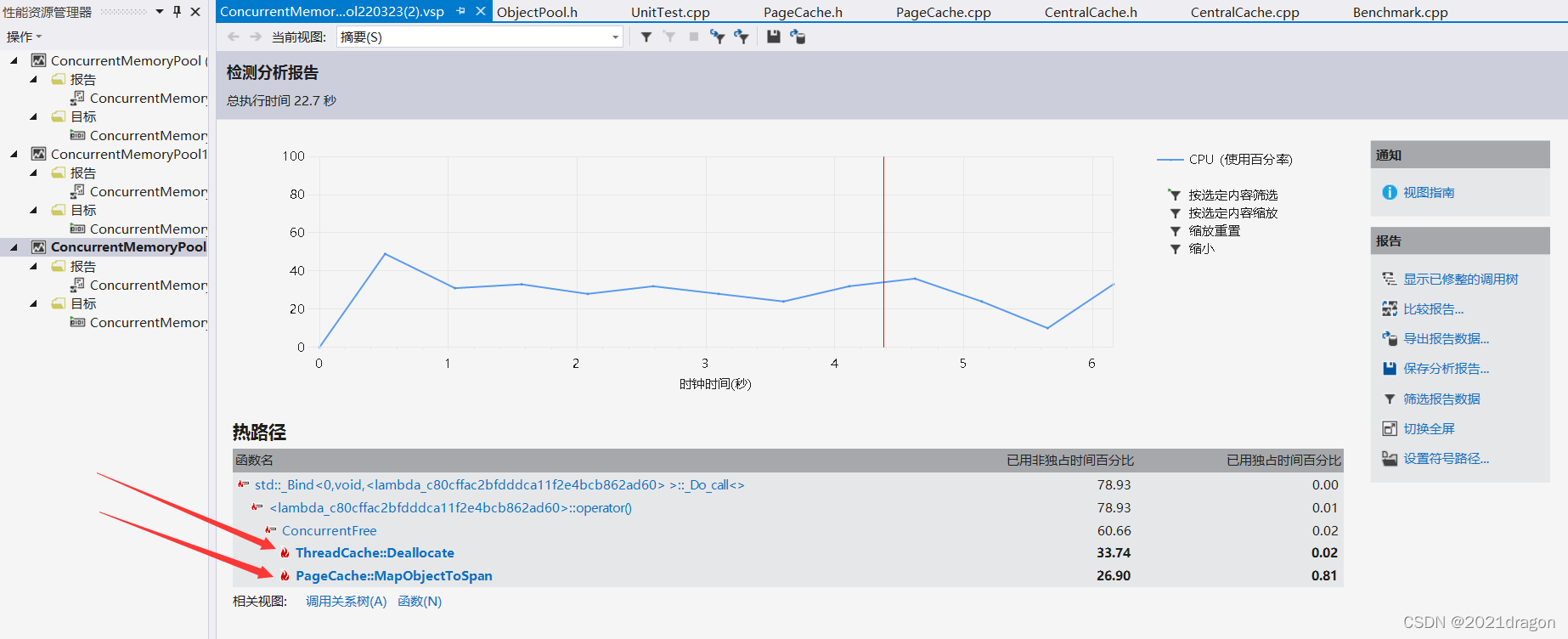Pin the performance explorer panel
Screen dimensions: 1568x639
[x=178, y=12]
